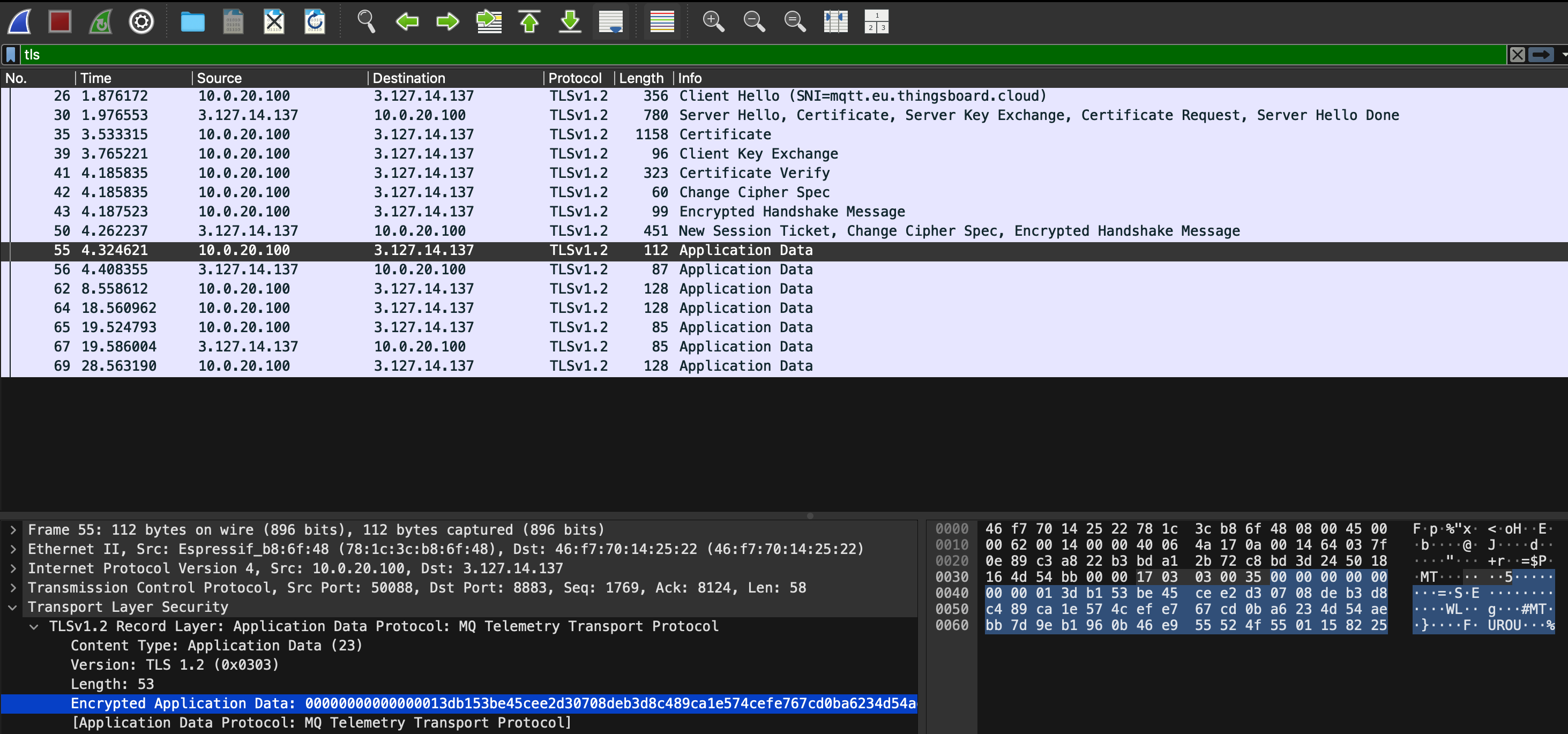Restart the current capture
This screenshot has width=1568, height=734.
101,22
